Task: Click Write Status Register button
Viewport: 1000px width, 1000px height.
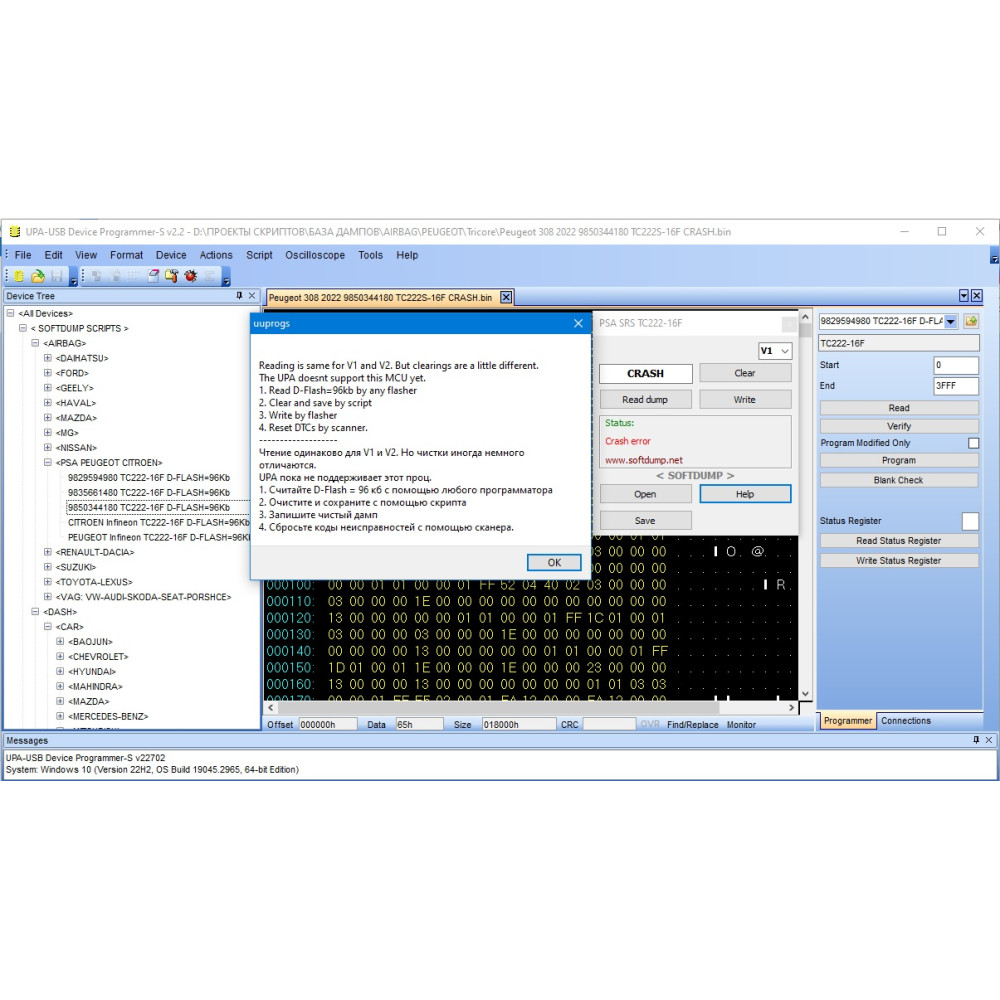Action: pos(899,561)
